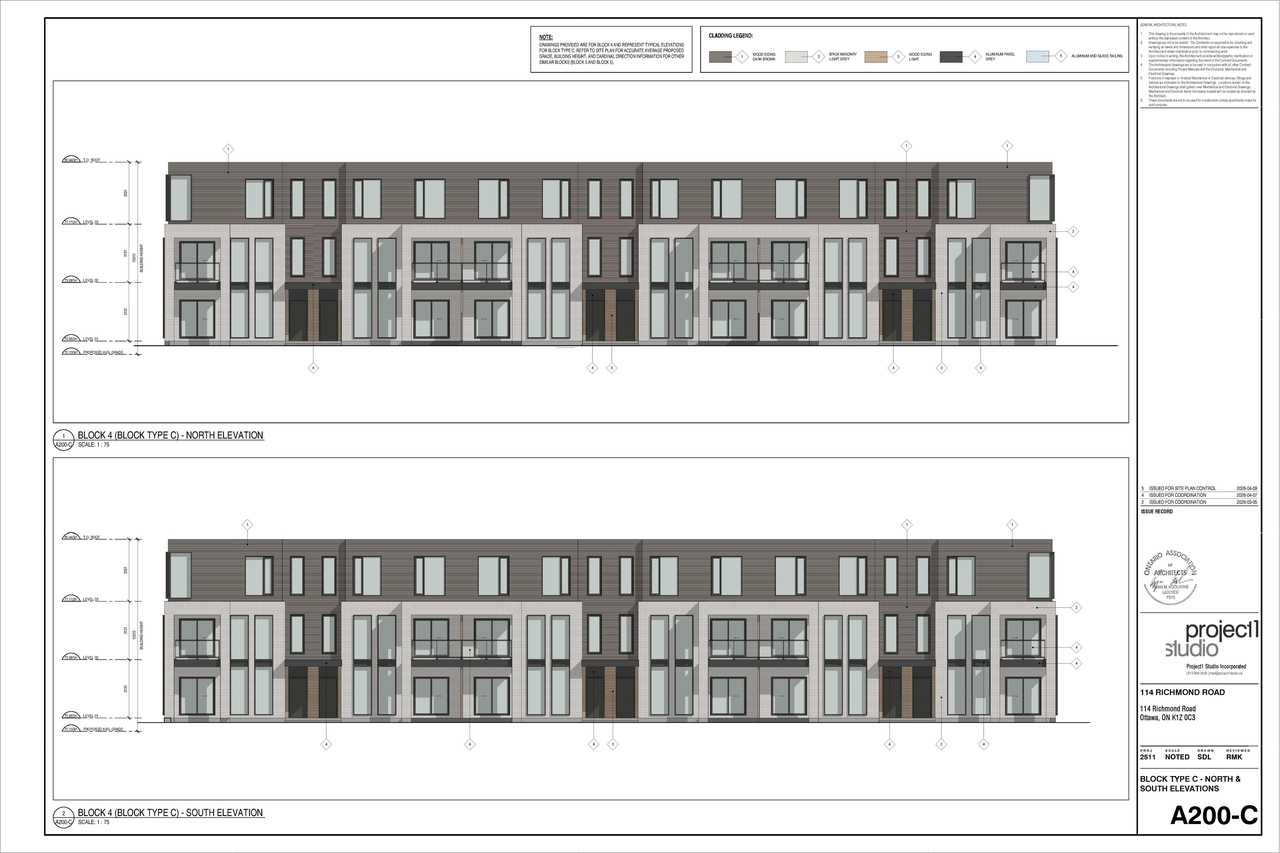Click the light grey brick masonry legend swatch
Image resolution: width=1280 pixels, height=853 pixels.
(x=797, y=57)
